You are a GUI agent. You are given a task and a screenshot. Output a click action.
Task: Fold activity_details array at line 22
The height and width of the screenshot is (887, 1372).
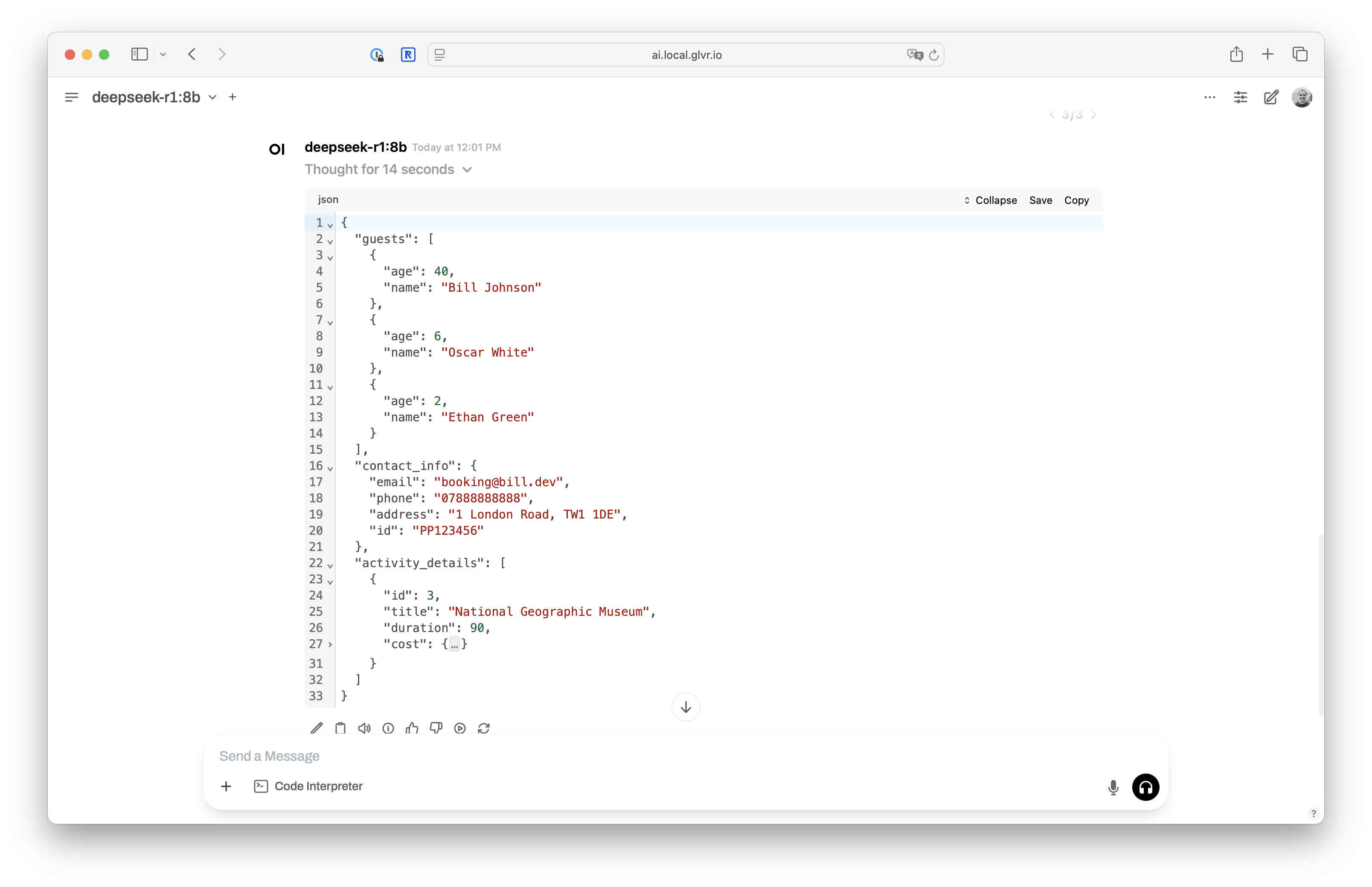[330, 565]
